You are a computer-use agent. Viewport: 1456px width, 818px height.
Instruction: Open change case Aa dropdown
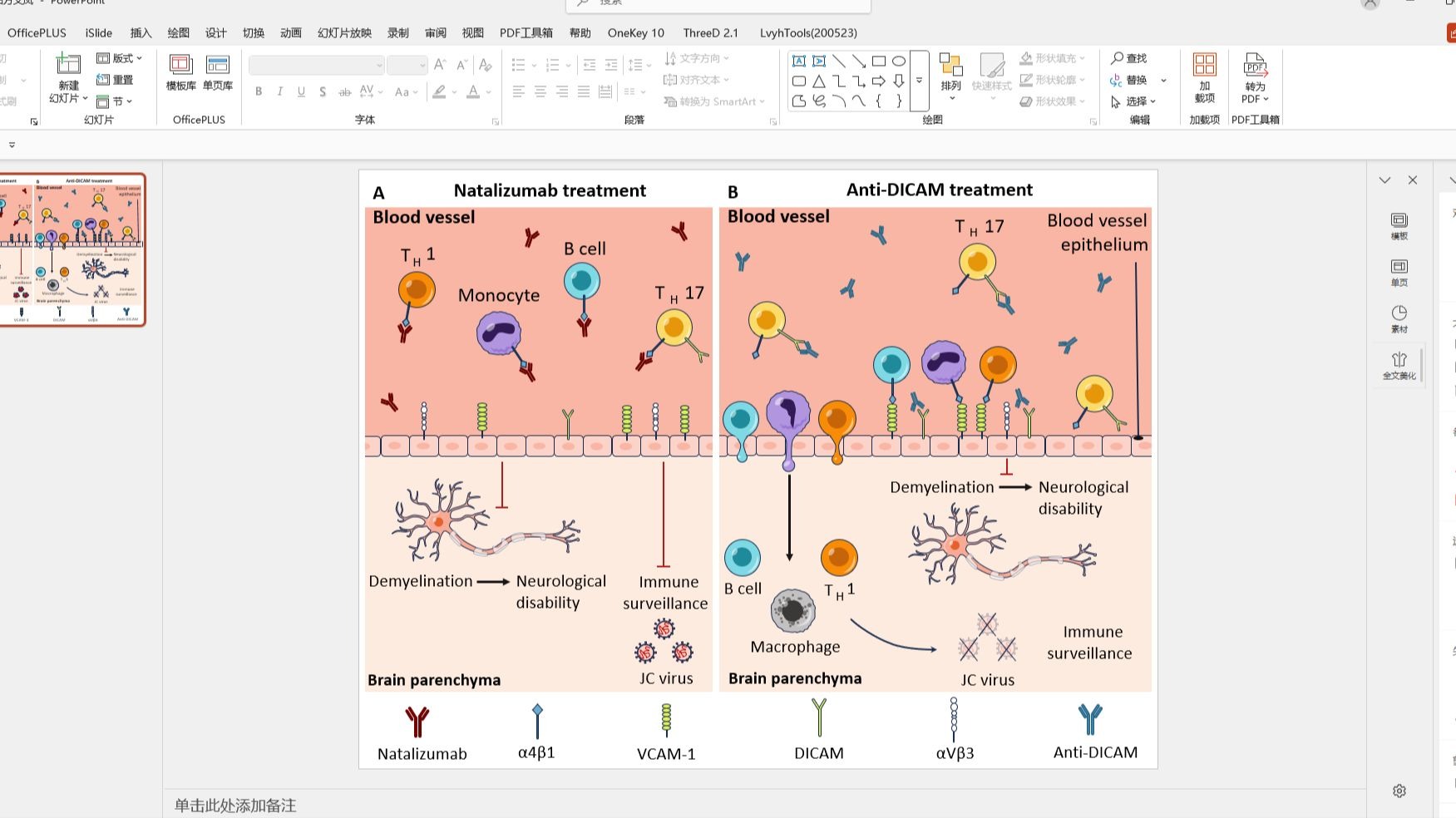point(406,91)
